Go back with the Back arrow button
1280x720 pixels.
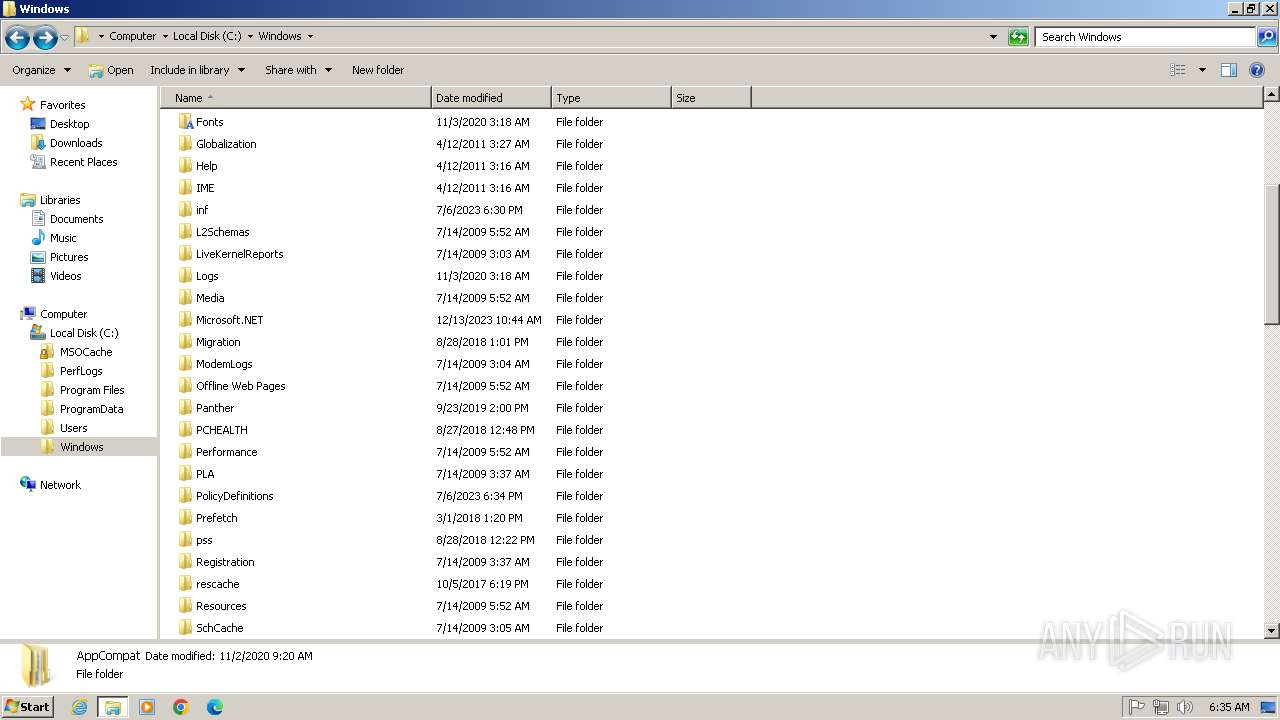point(17,38)
